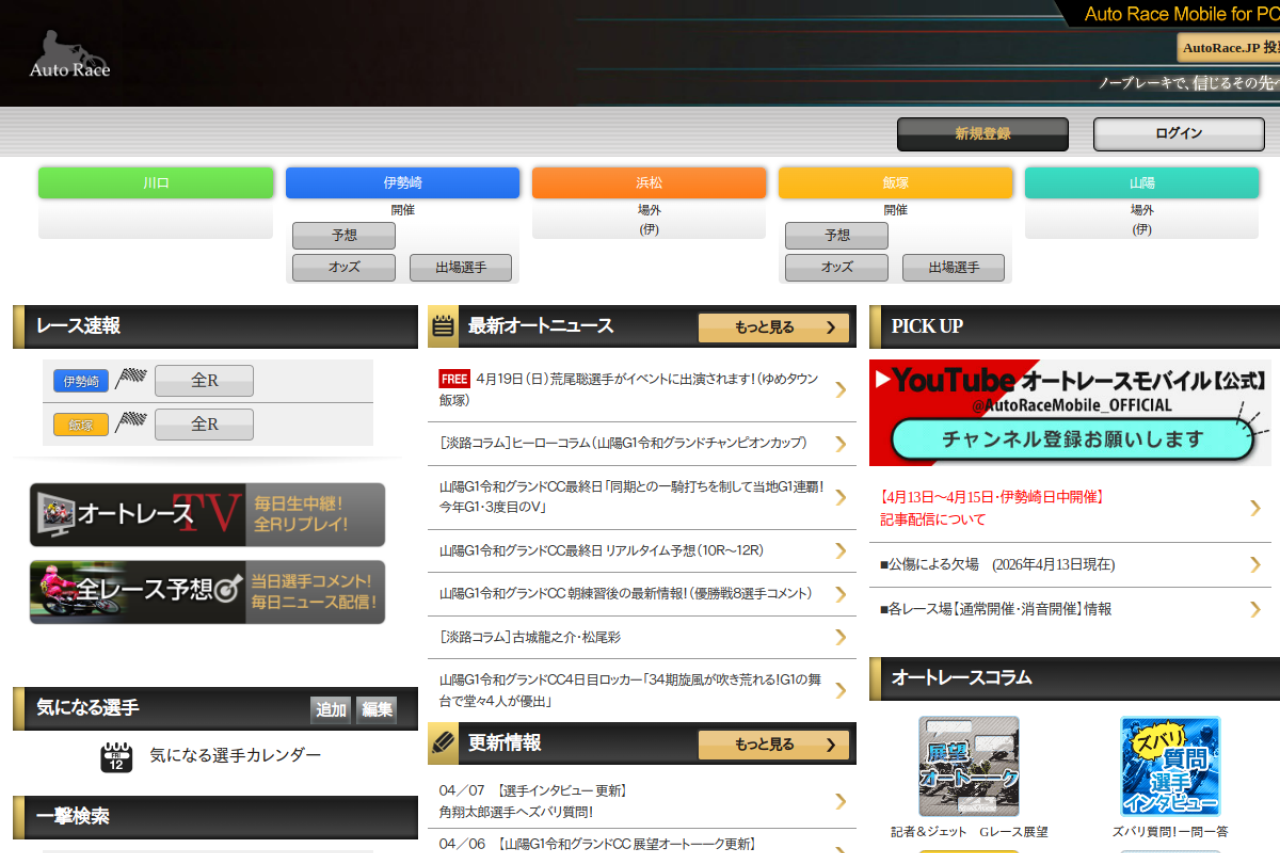This screenshot has width=1280, height=853.
Task: Open 出場選手 under 伊勢崎
Action: click(x=460, y=268)
